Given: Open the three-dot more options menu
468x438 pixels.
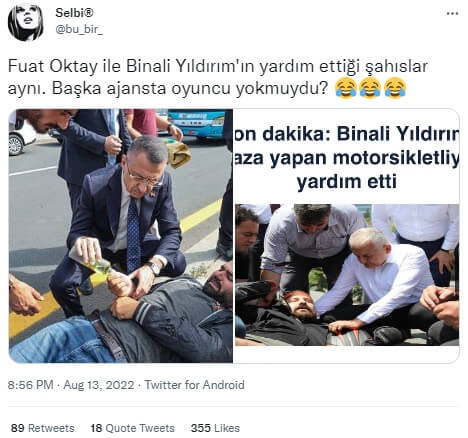Looking at the screenshot, I should (452, 14).
